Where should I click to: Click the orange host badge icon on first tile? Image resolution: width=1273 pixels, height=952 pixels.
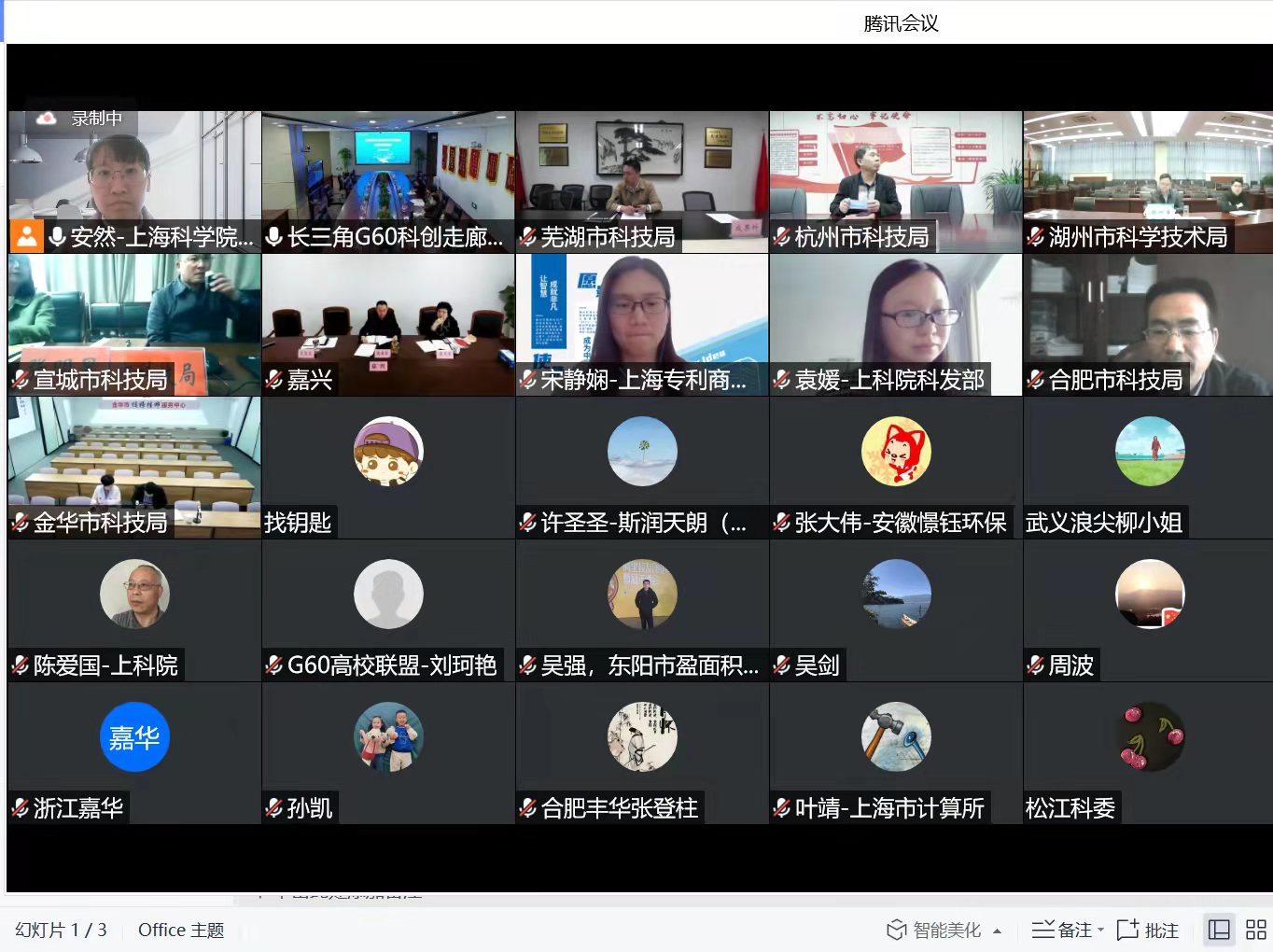pyautogui.click(x=27, y=237)
